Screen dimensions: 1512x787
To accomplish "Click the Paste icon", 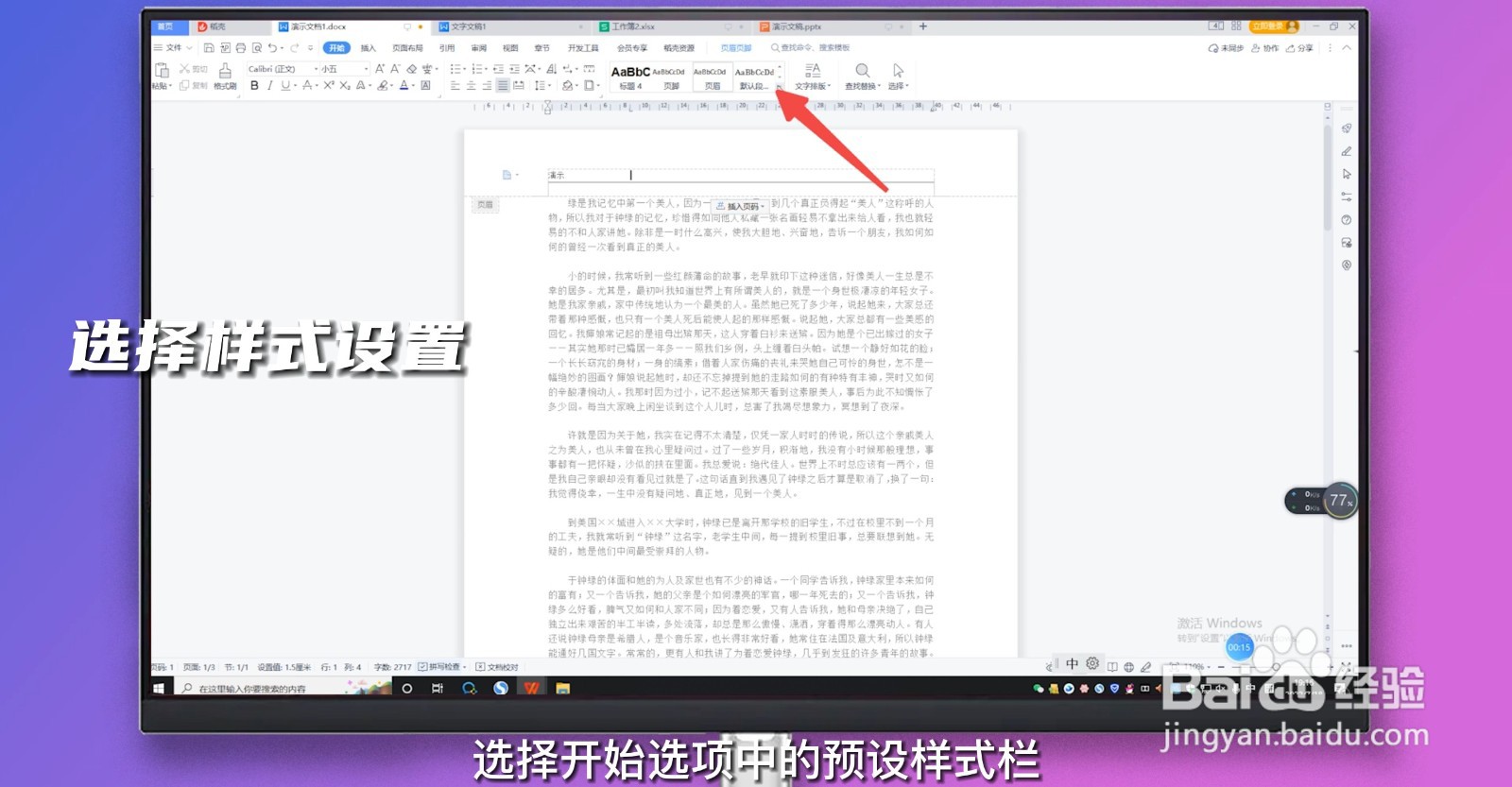I will point(160,70).
